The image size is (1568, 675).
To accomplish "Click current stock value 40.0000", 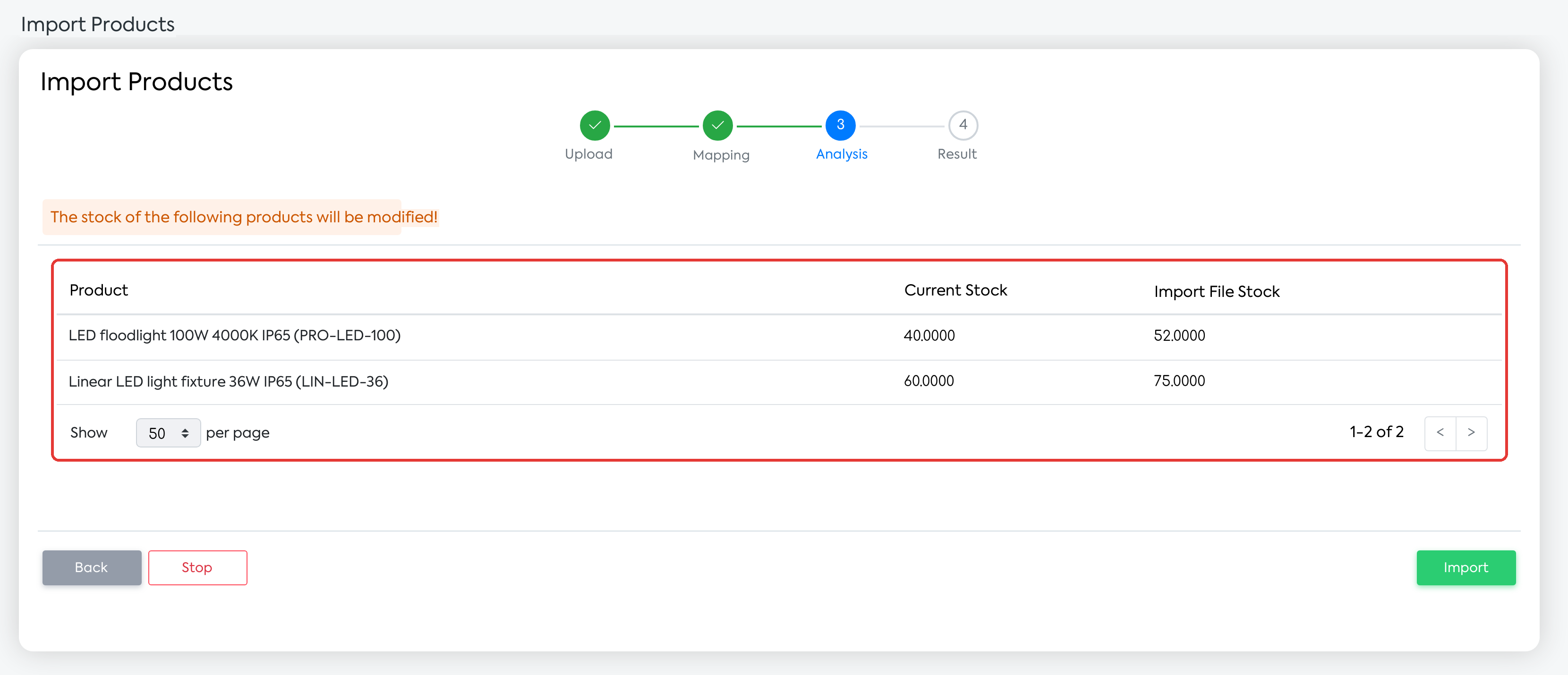I will pos(929,336).
